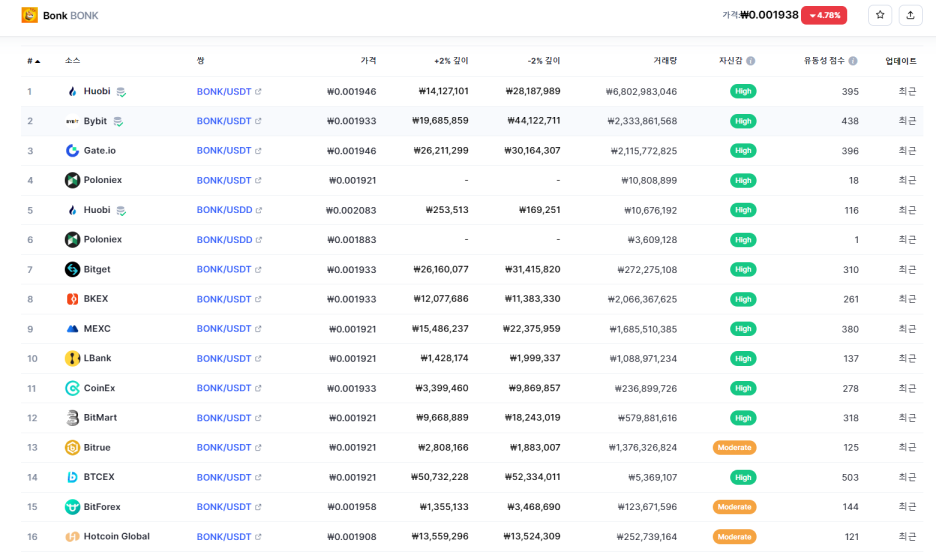
Task: Click LBank exchange name
Action: point(97,358)
